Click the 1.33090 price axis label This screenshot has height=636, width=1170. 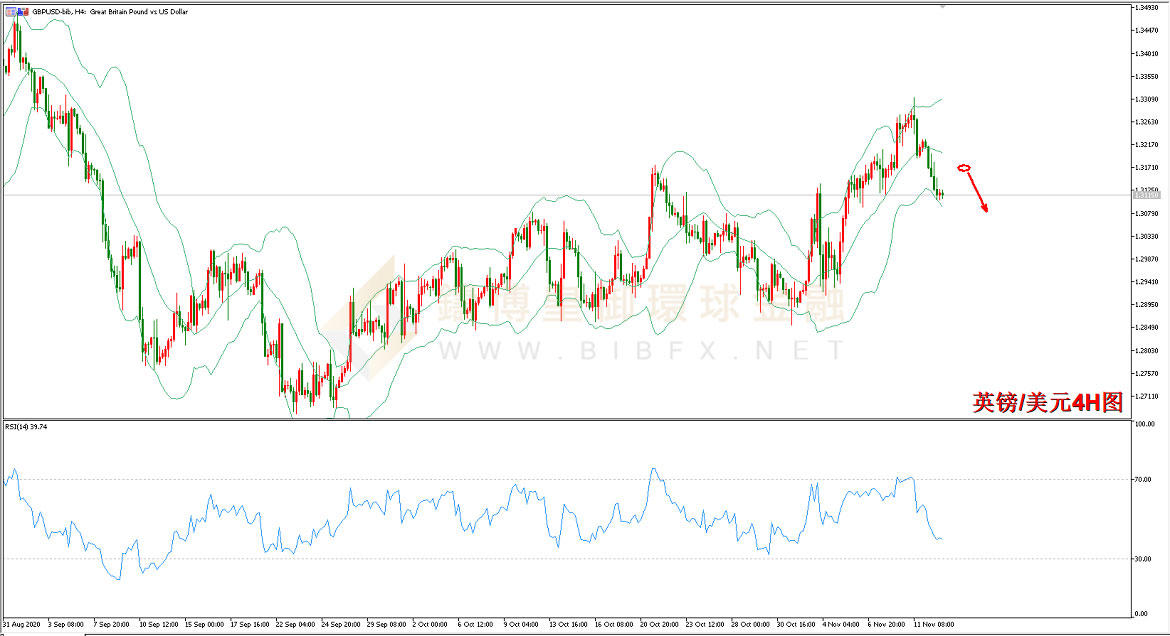[1146, 99]
